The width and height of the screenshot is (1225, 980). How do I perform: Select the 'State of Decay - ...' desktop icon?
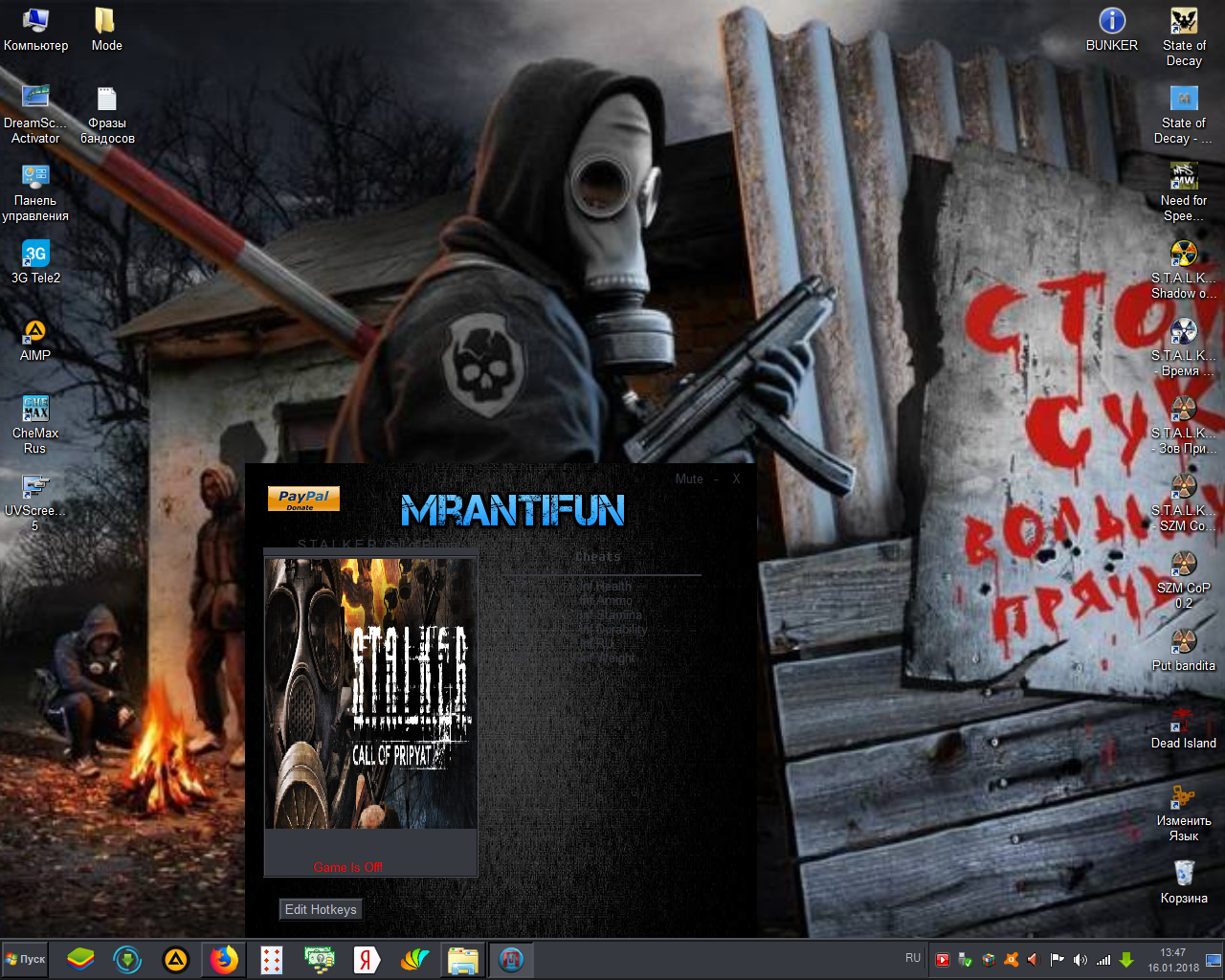[x=1184, y=114]
